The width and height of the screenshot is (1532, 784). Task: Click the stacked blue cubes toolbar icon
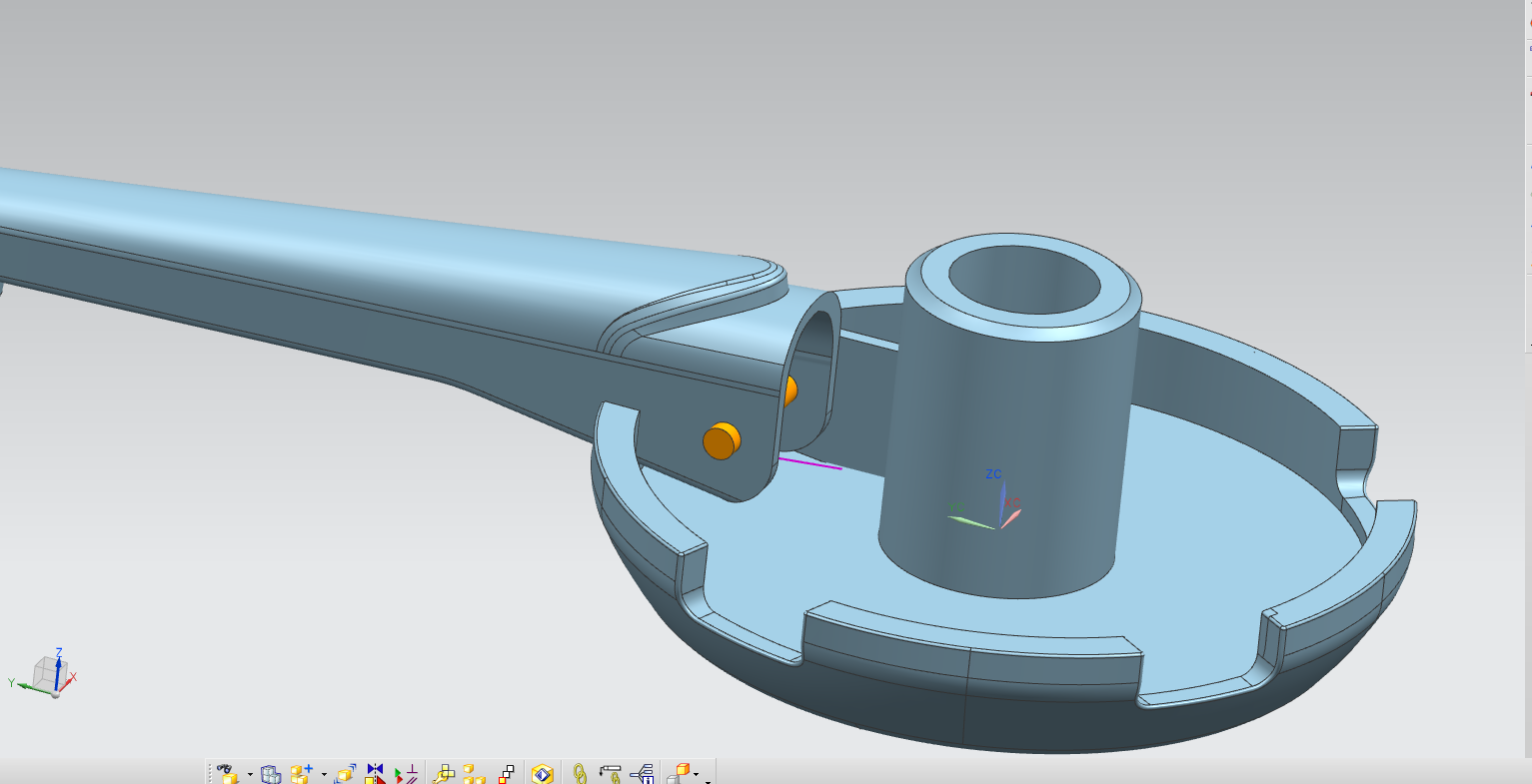(271, 774)
